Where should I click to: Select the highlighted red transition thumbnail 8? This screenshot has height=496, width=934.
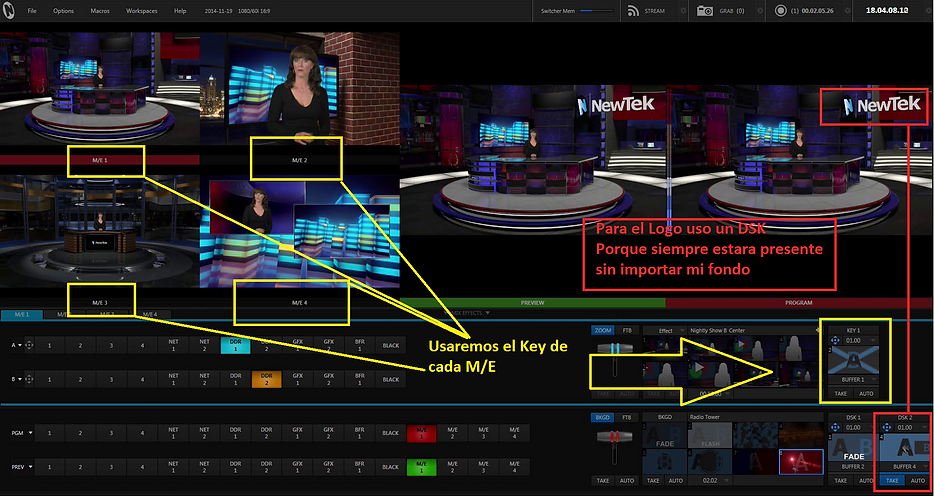(x=801, y=462)
